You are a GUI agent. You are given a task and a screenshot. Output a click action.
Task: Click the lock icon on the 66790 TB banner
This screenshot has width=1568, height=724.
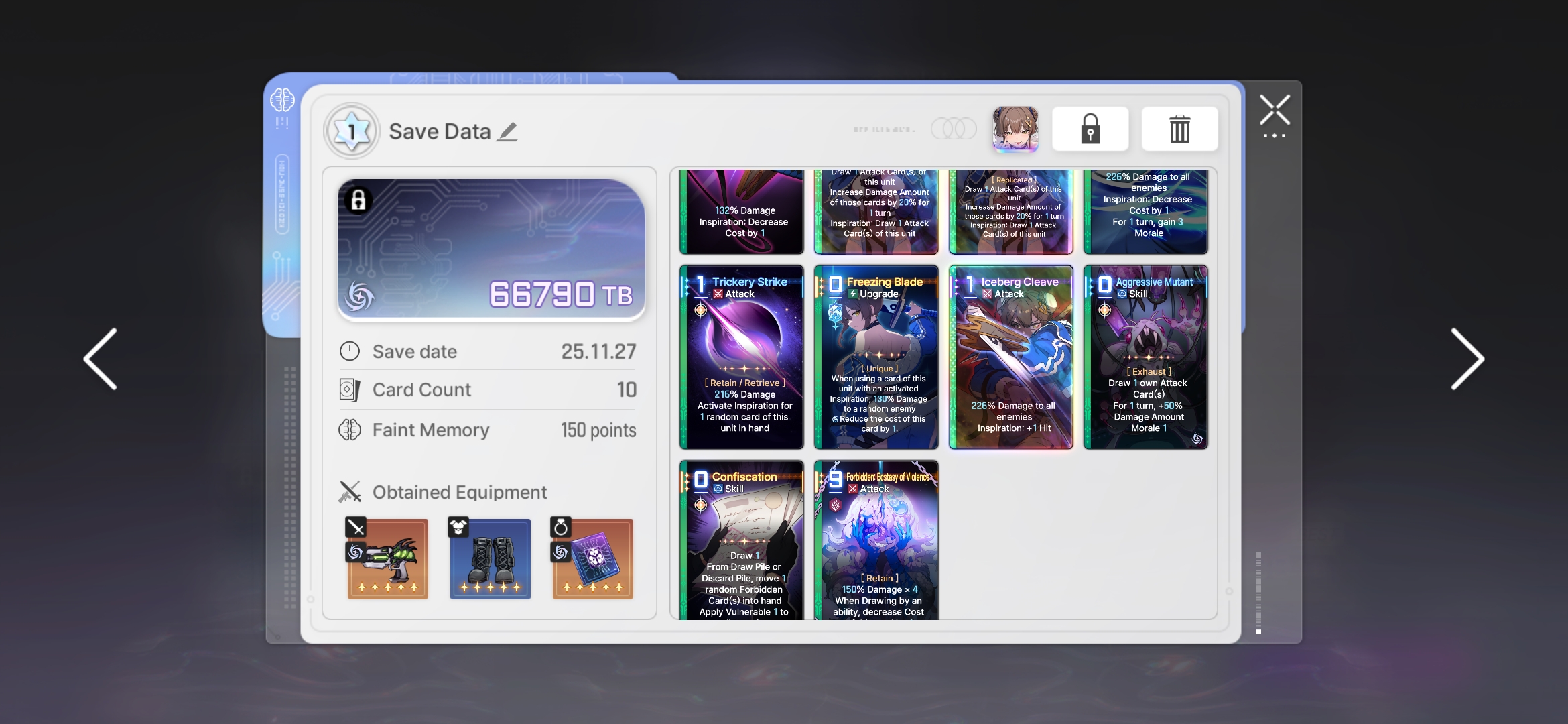(x=358, y=200)
